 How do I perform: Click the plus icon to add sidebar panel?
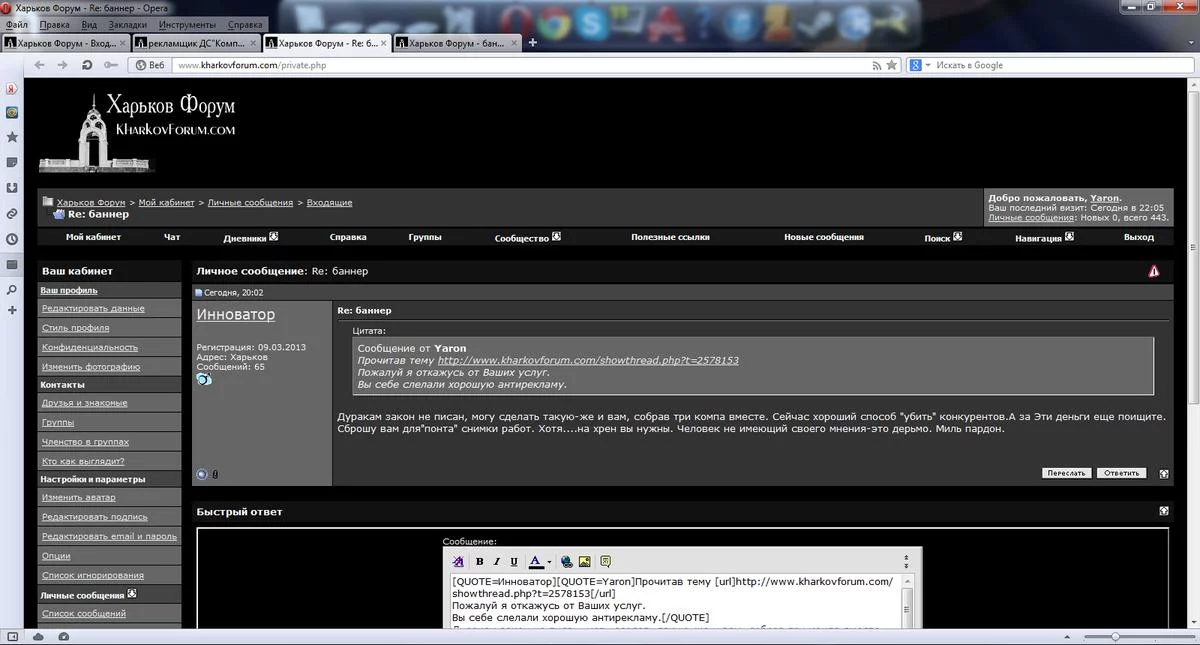(11, 310)
